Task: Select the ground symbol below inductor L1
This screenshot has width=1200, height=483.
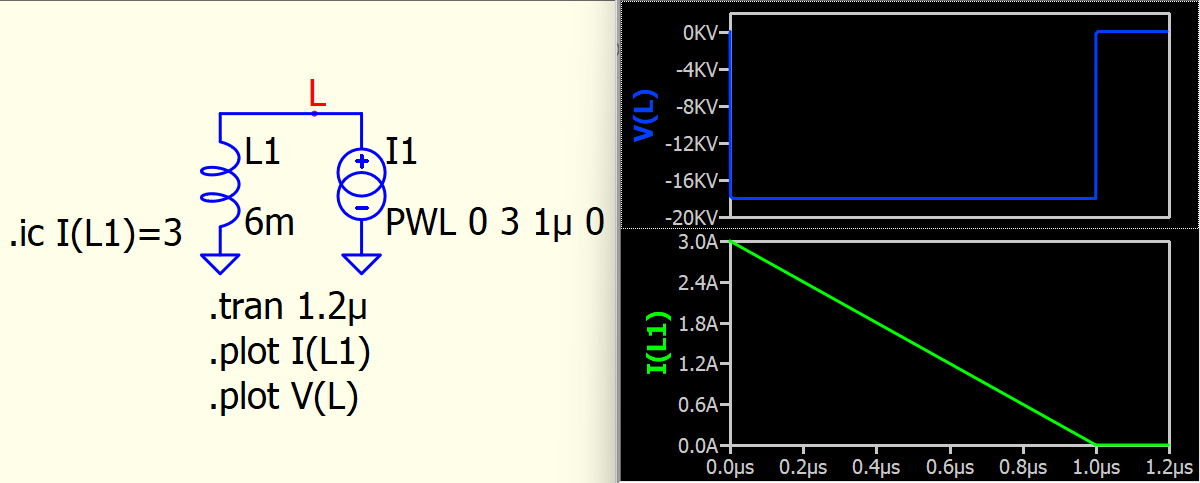Action: (219, 264)
